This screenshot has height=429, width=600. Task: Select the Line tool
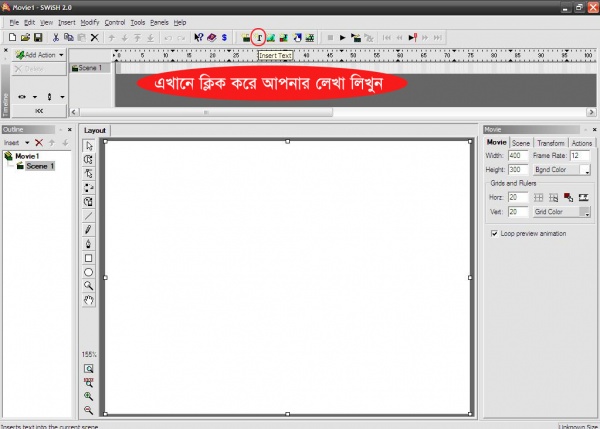[x=88, y=216]
